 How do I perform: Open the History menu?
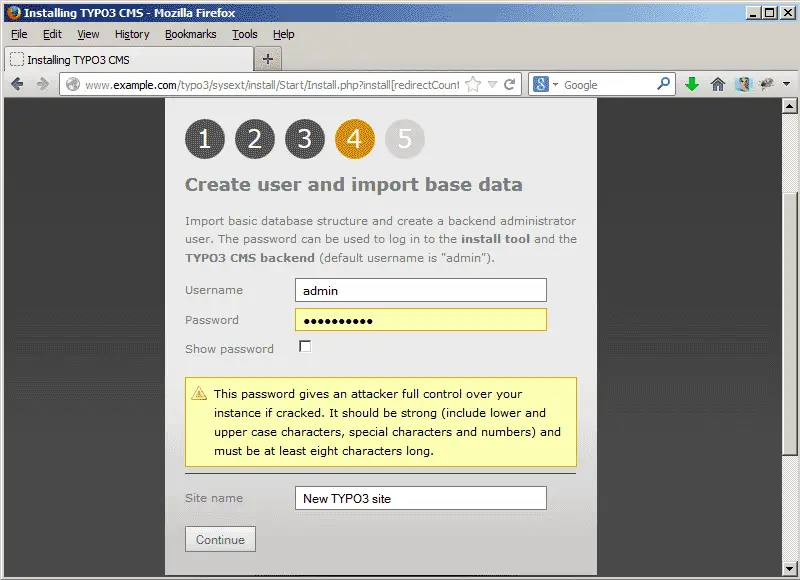(132, 34)
